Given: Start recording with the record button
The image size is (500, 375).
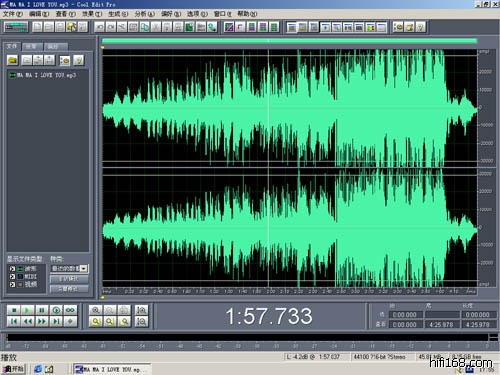Looking at the screenshot, I should coord(70,321).
